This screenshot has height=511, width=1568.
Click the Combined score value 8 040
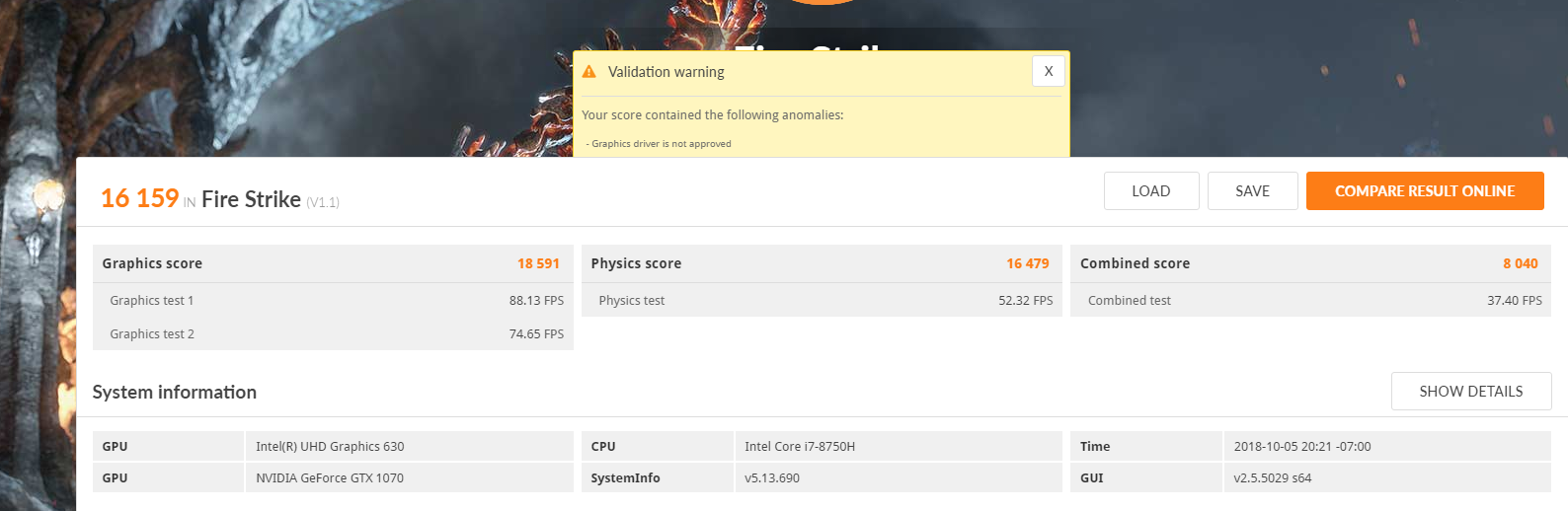[1521, 263]
